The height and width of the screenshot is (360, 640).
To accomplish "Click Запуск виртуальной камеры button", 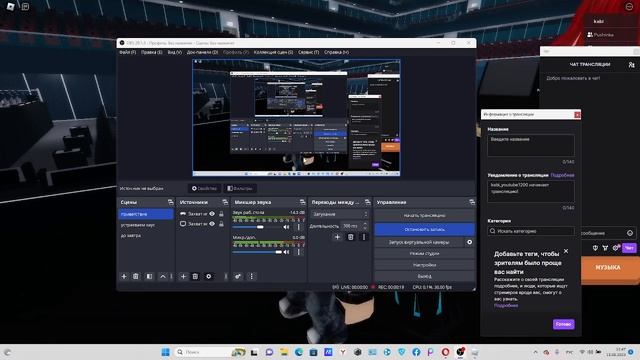I will coord(419,242).
